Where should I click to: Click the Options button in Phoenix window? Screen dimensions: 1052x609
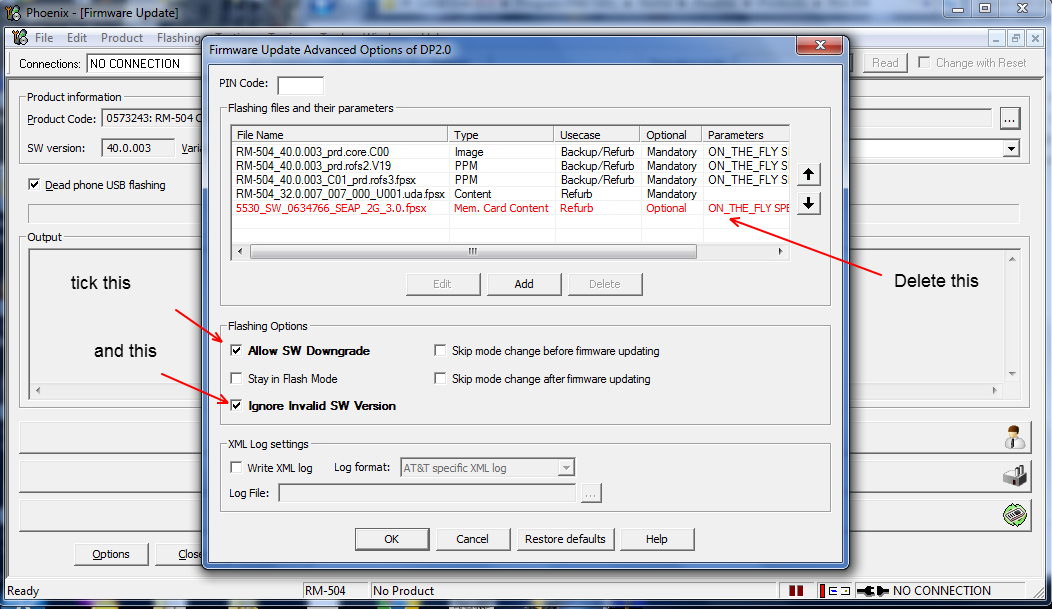pos(111,554)
